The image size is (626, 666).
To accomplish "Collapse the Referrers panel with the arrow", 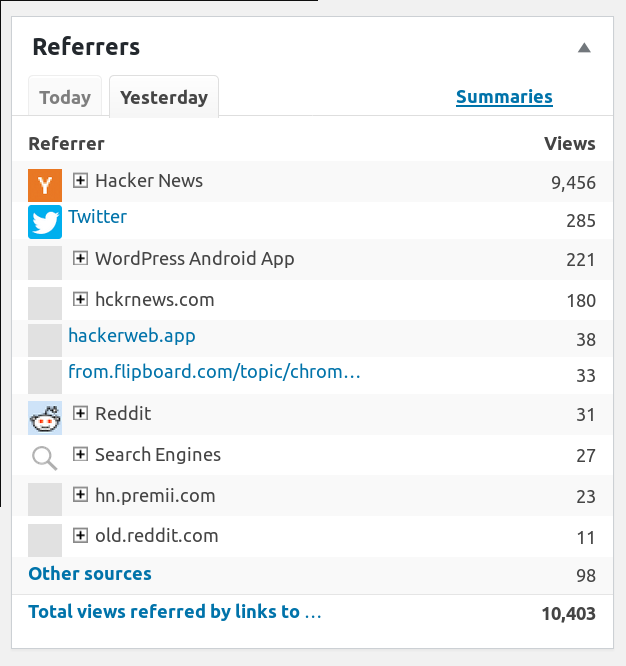I will point(585,48).
